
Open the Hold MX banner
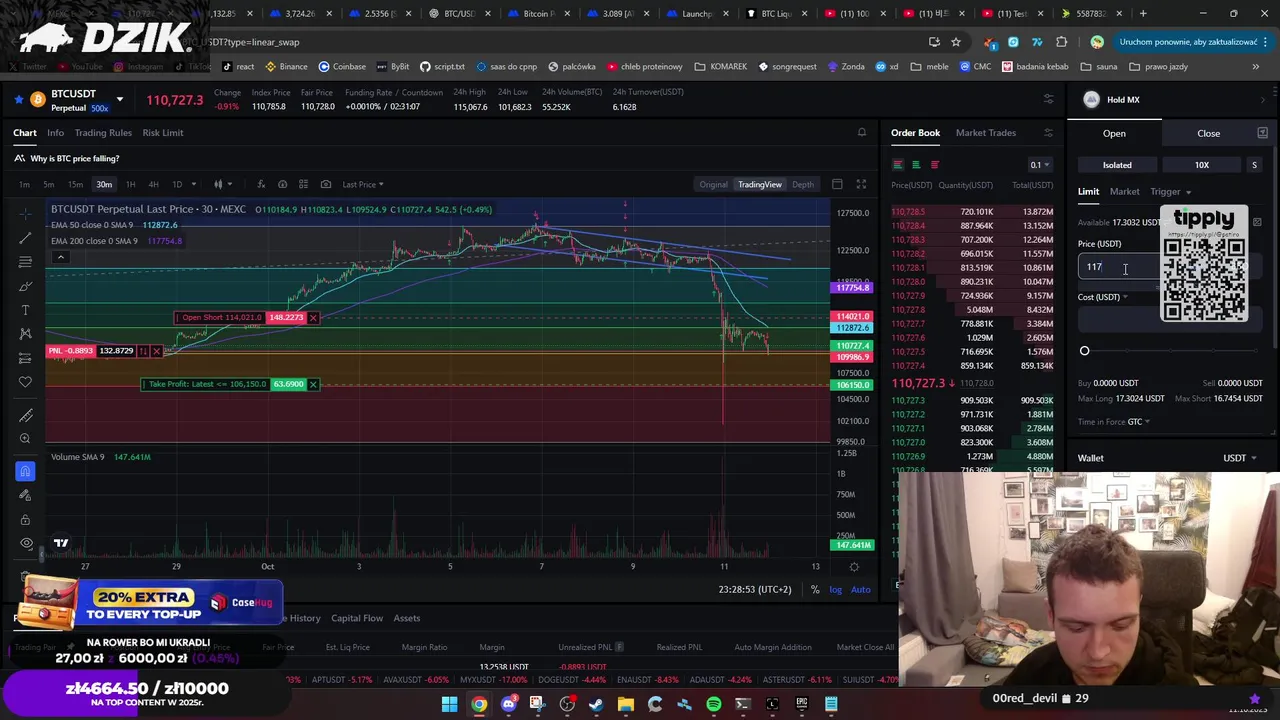[1173, 99]
